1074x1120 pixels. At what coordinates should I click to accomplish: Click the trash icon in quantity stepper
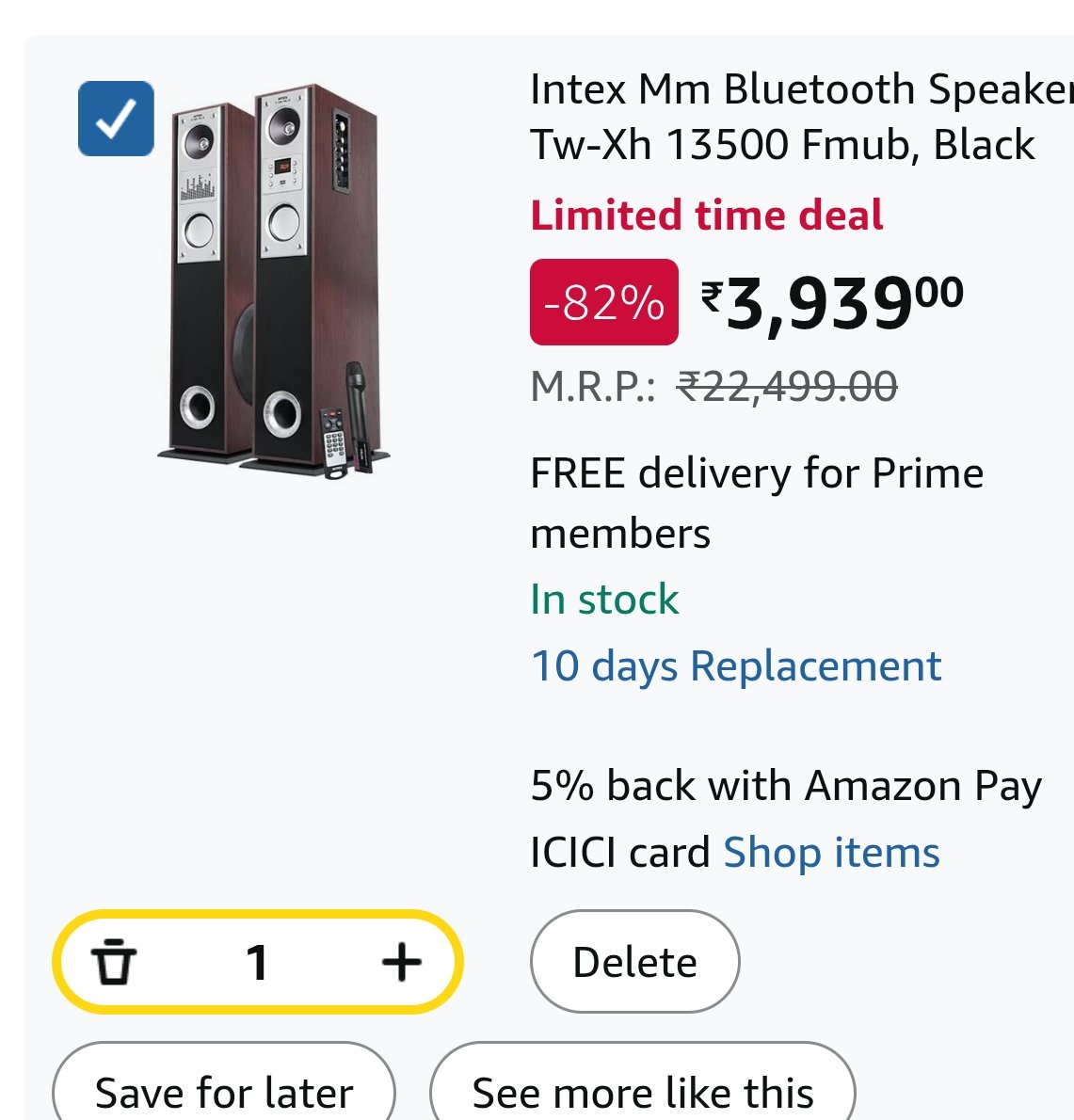(114, 962)
